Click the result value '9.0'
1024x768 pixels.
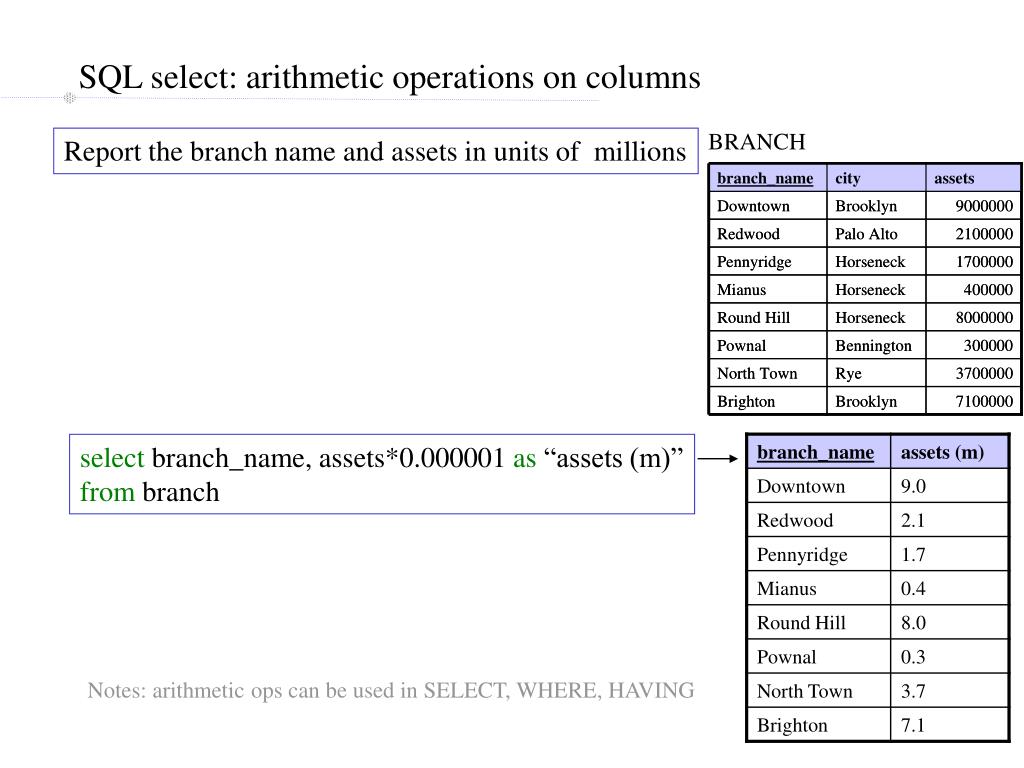click(913, 487)
